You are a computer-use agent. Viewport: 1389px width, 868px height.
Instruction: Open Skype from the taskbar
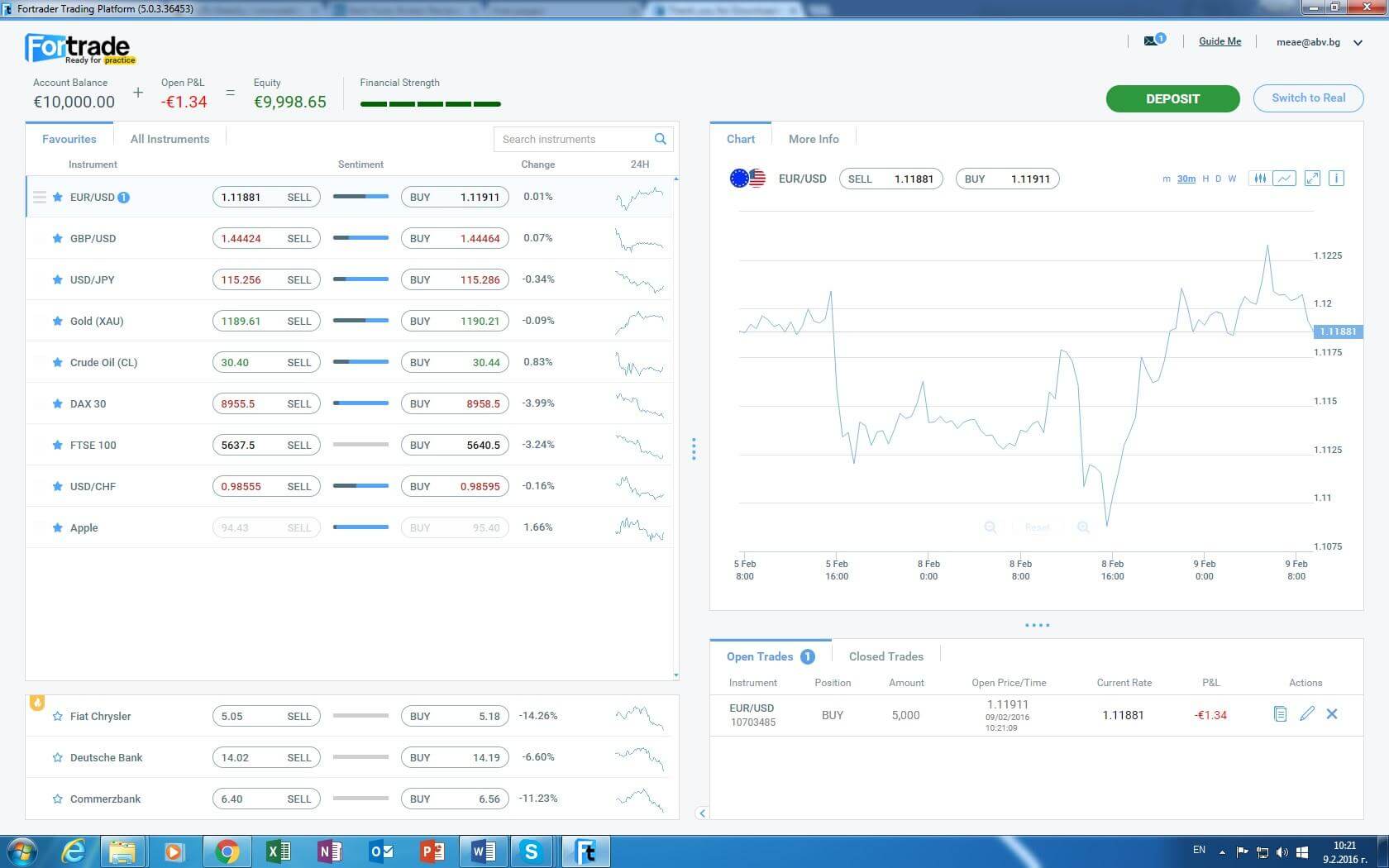[532, 851]
